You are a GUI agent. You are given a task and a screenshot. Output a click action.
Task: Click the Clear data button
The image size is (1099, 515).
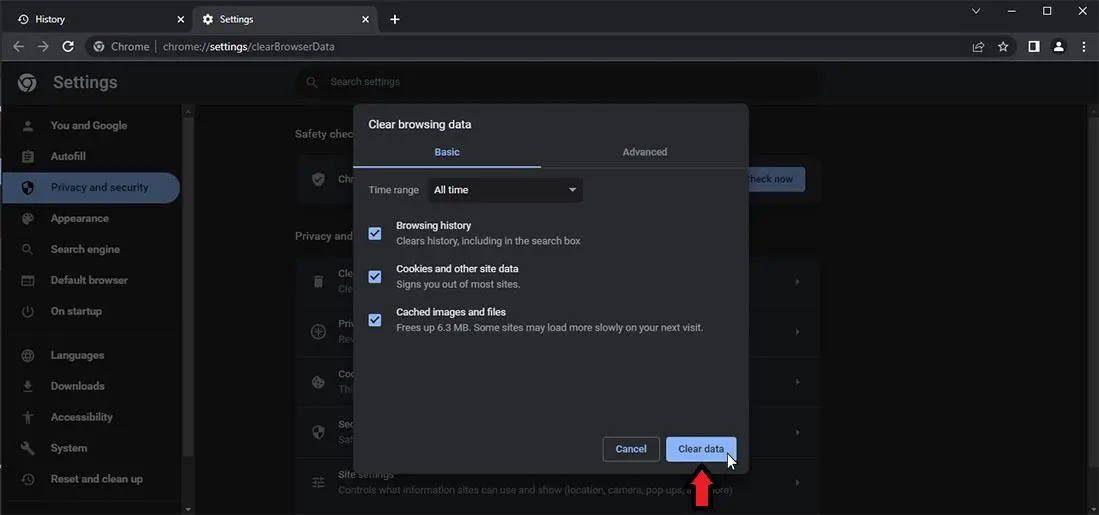[701, 449]
